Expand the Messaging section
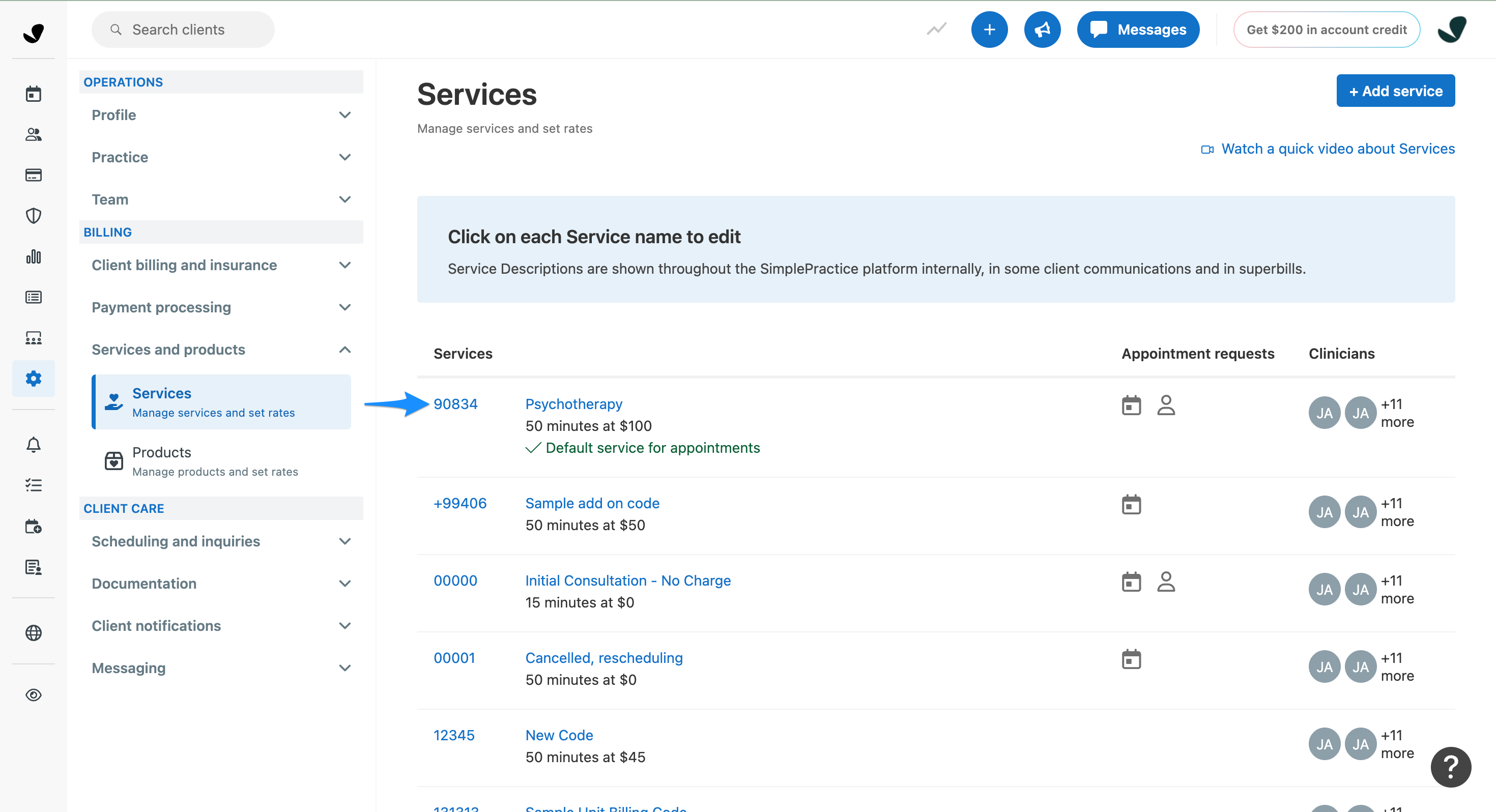Viewport: 1496px width, 812px height. [221, 669]
